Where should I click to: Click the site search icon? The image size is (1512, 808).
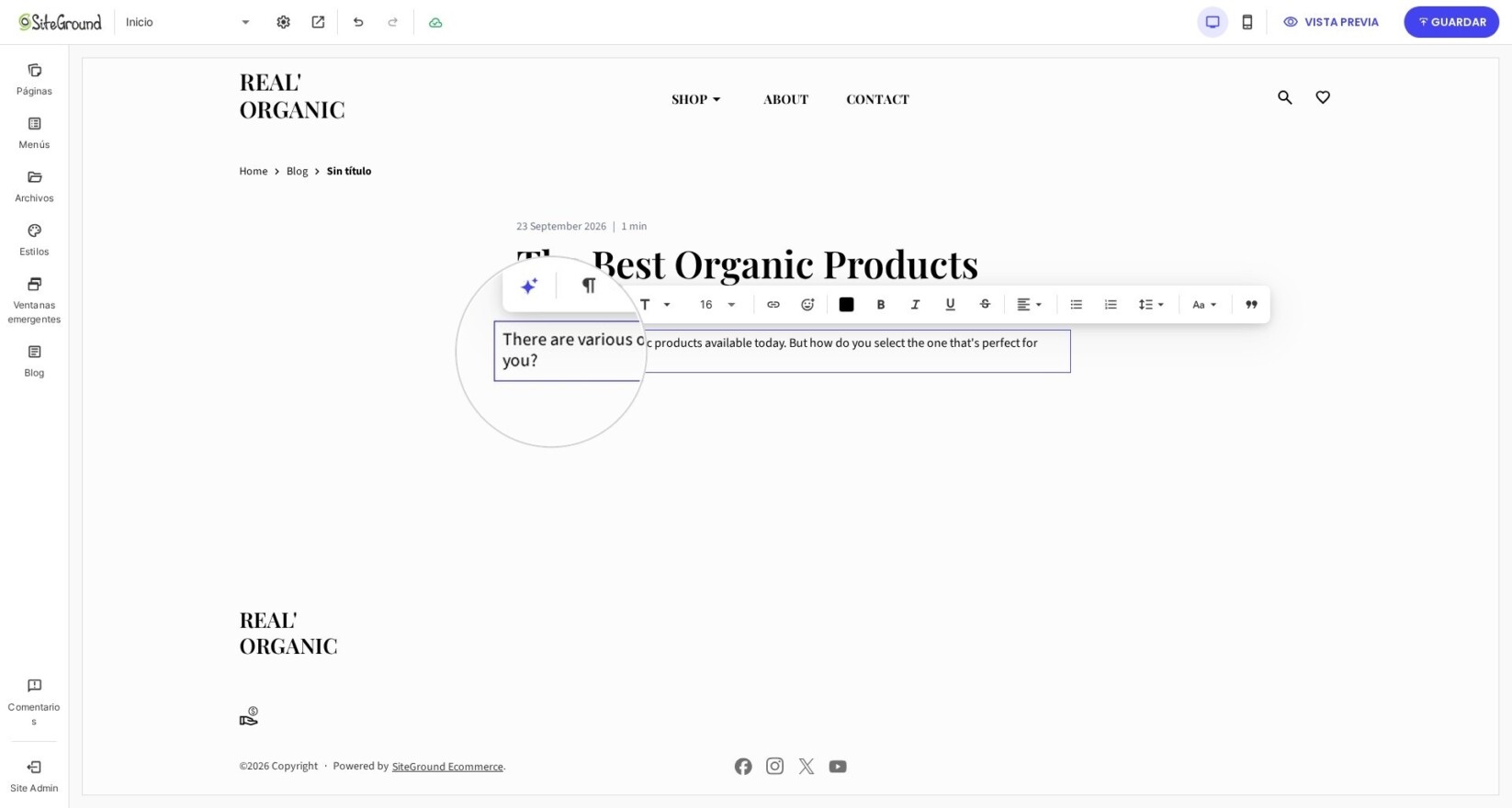point(1285,97)
